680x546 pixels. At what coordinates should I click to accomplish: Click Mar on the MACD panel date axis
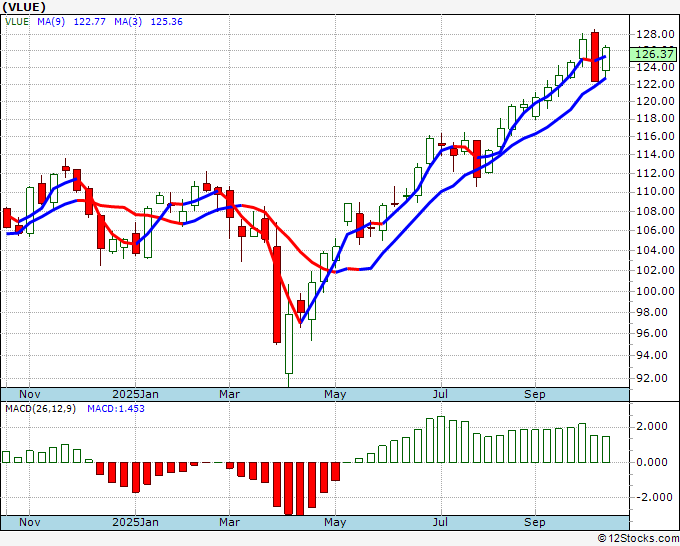coord(229,522)
